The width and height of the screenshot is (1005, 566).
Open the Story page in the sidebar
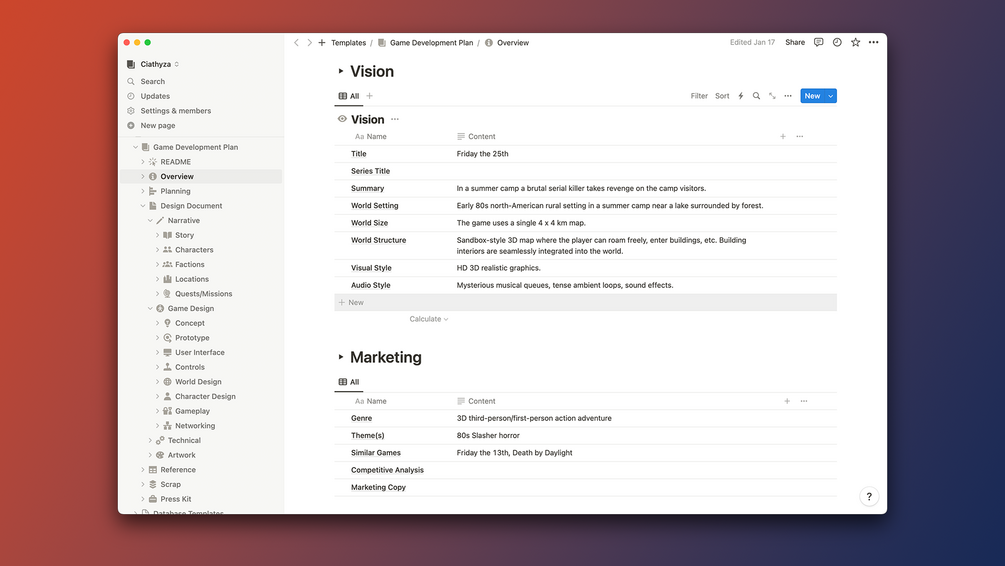pyautogui.click(x=185, y=235)
